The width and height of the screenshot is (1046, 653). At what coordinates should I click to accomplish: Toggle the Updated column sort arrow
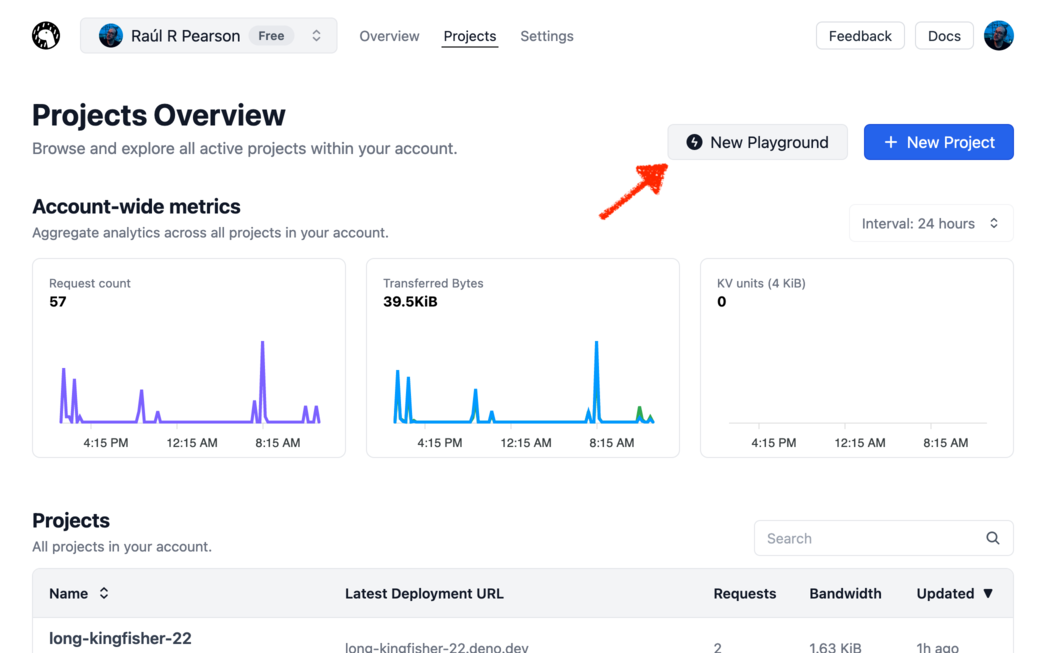988,593
